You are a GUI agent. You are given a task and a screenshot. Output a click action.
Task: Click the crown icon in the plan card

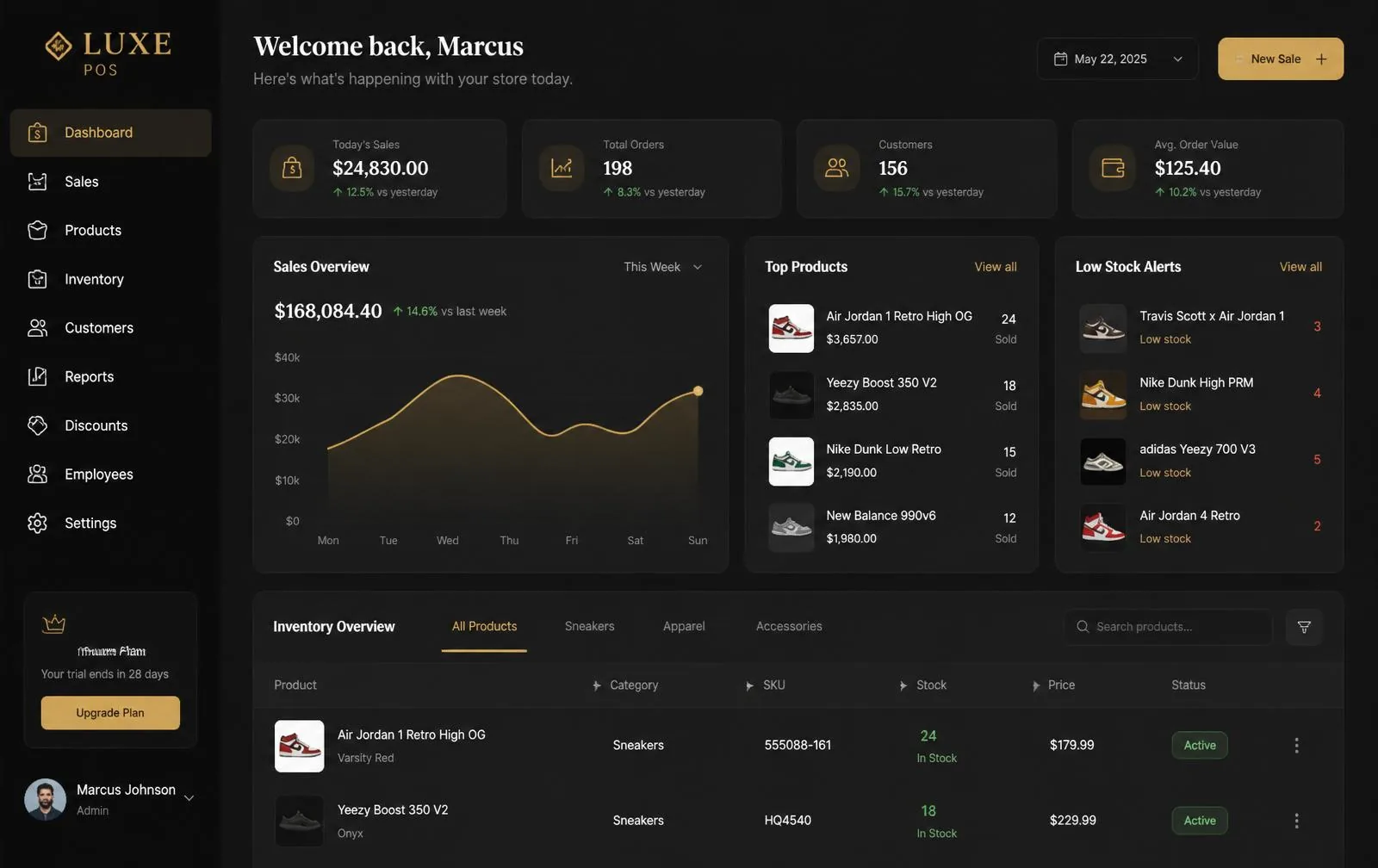coord(54,623)
